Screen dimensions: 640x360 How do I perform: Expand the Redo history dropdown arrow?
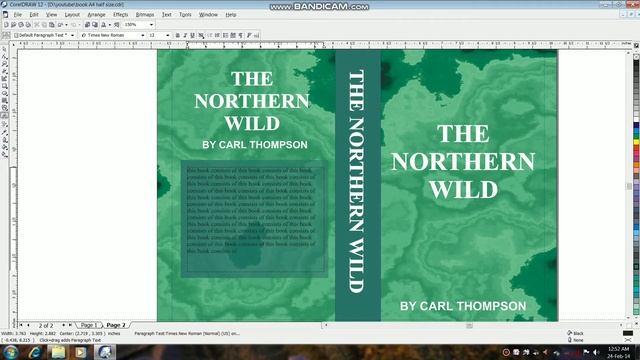click(80, 24)
